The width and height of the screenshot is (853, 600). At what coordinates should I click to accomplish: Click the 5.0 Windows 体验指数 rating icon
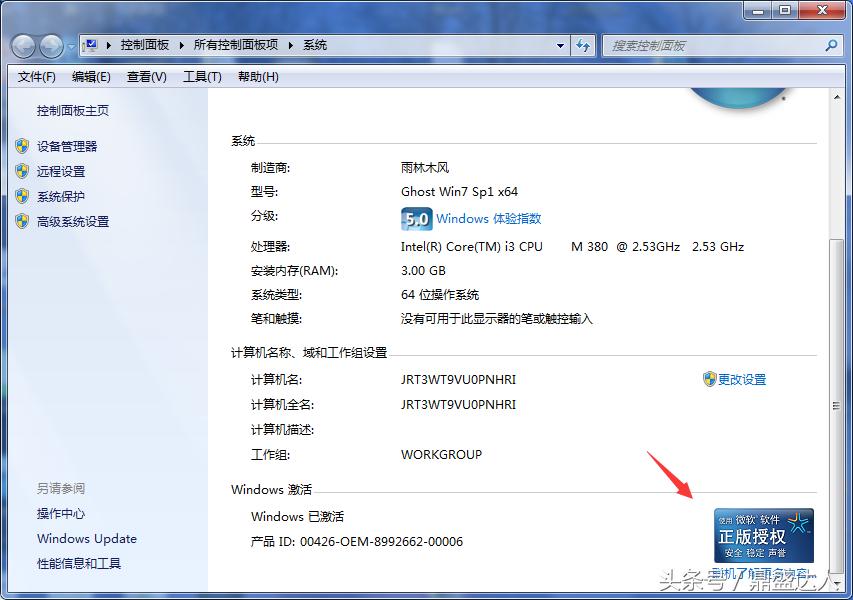(415, 218)
